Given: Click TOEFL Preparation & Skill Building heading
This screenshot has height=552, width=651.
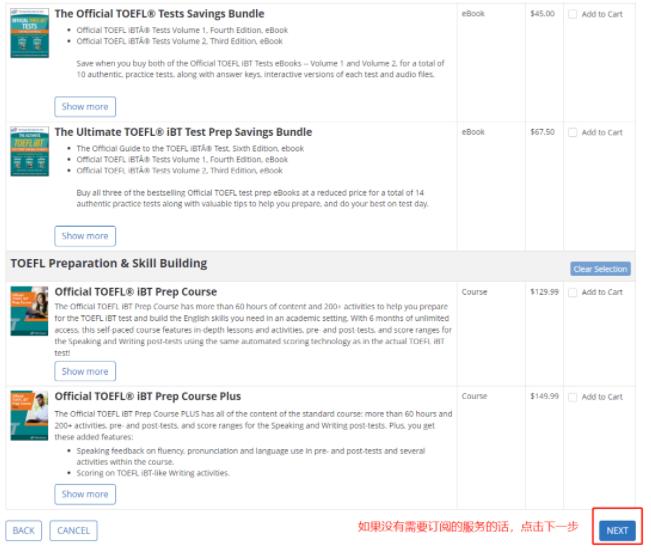Looking at the screenshot, I should click(x=109, y=264).
